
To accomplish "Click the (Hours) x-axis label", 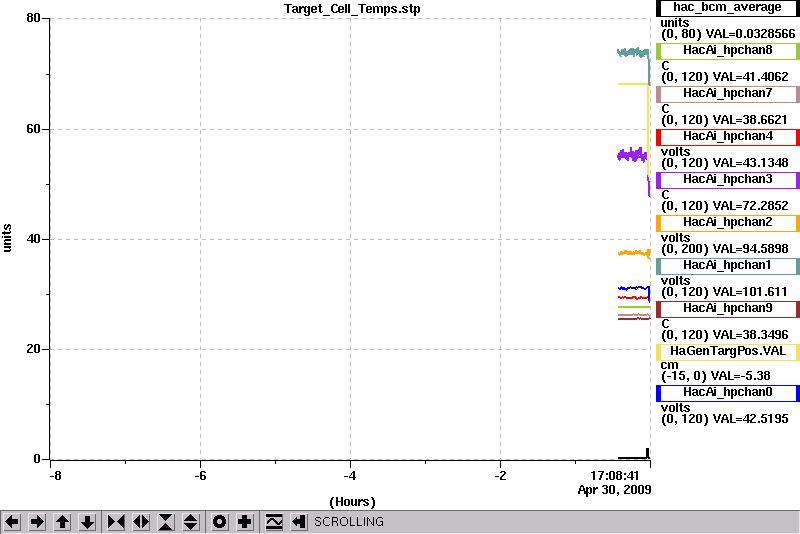I will (353, 502).
